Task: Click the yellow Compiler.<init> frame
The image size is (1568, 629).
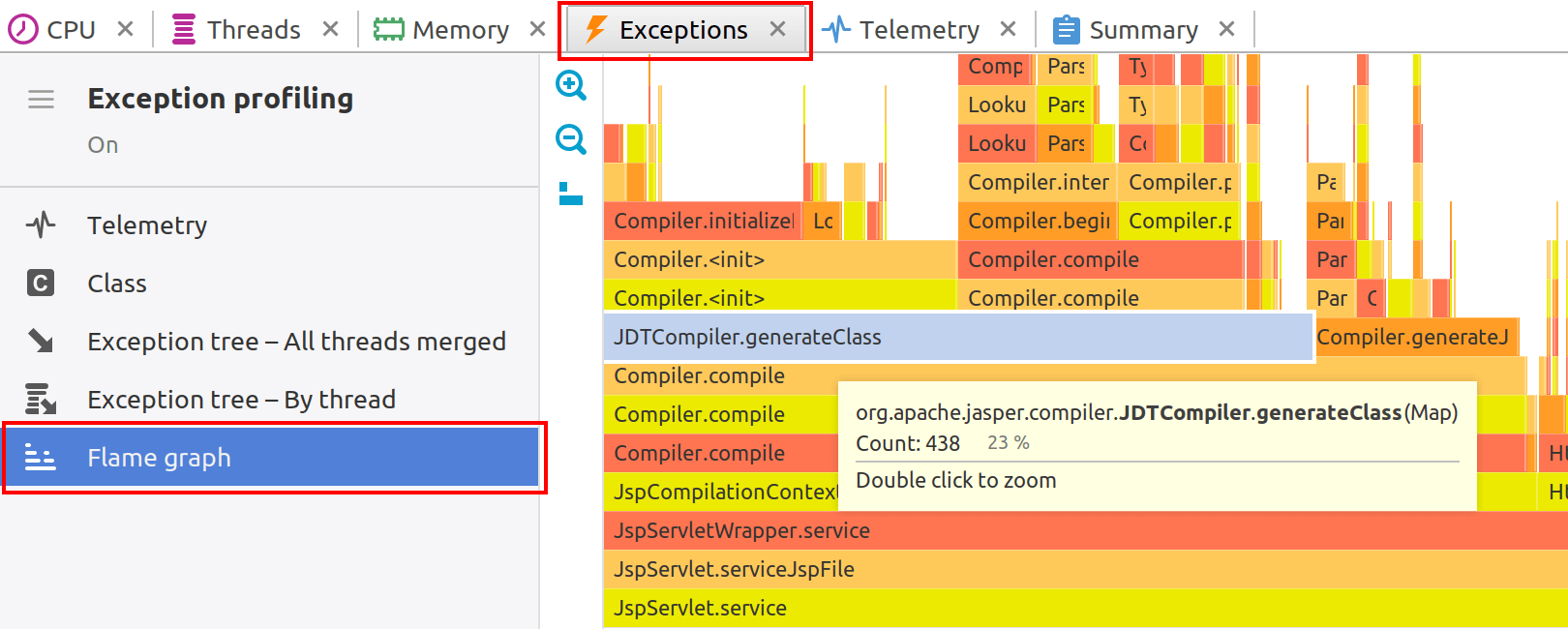Action: point(779,298)
